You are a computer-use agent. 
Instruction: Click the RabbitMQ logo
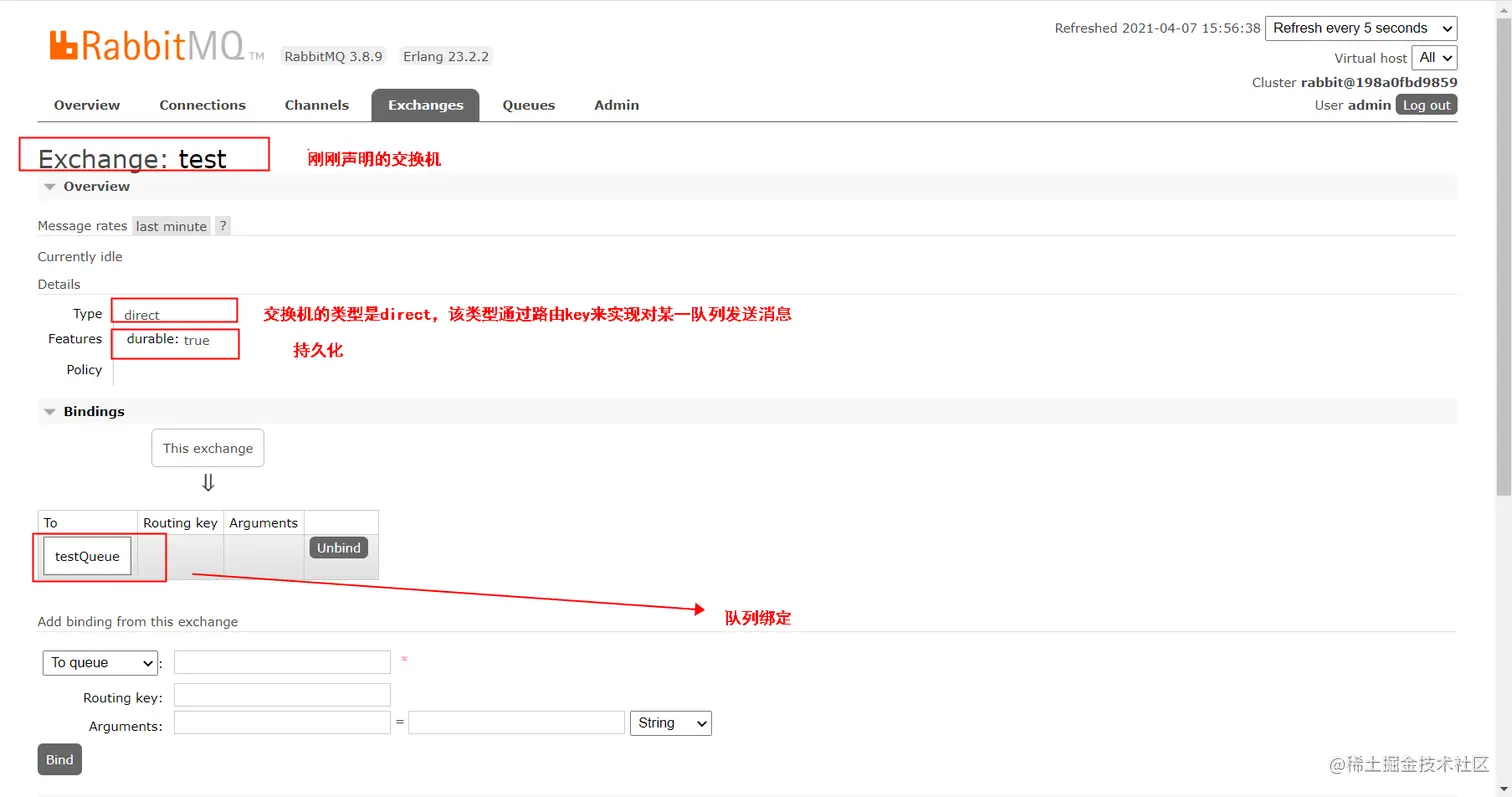point(156,46)
